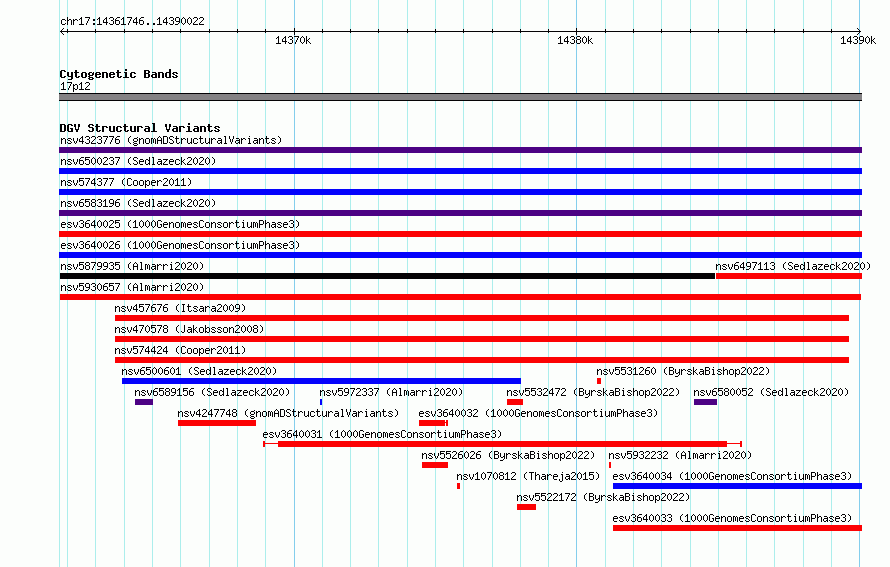Select the nsv574424 Cooper2011 label

[x=180, y=350]
